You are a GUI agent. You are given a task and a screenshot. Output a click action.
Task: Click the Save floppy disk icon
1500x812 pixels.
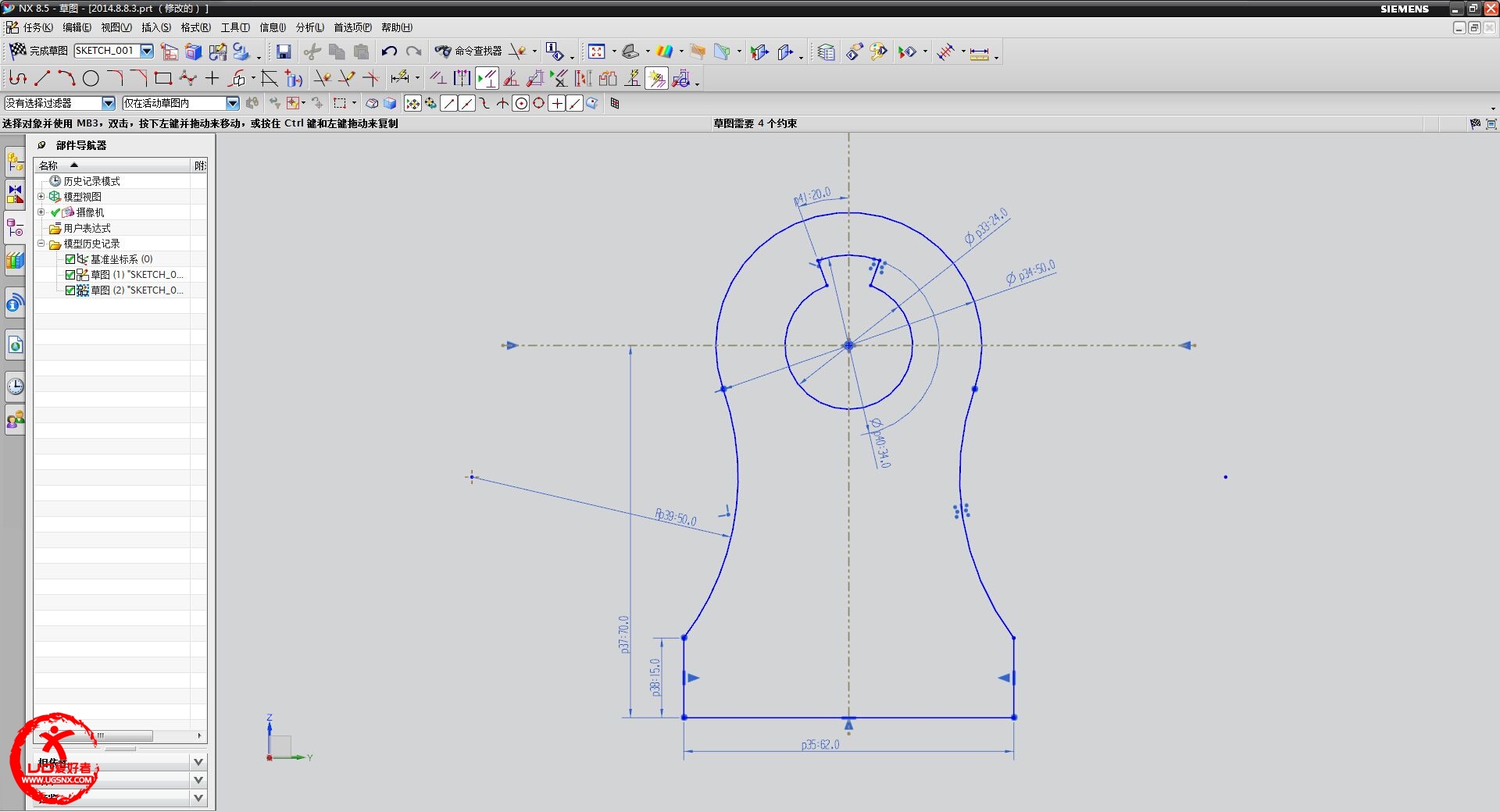(284, 52)
